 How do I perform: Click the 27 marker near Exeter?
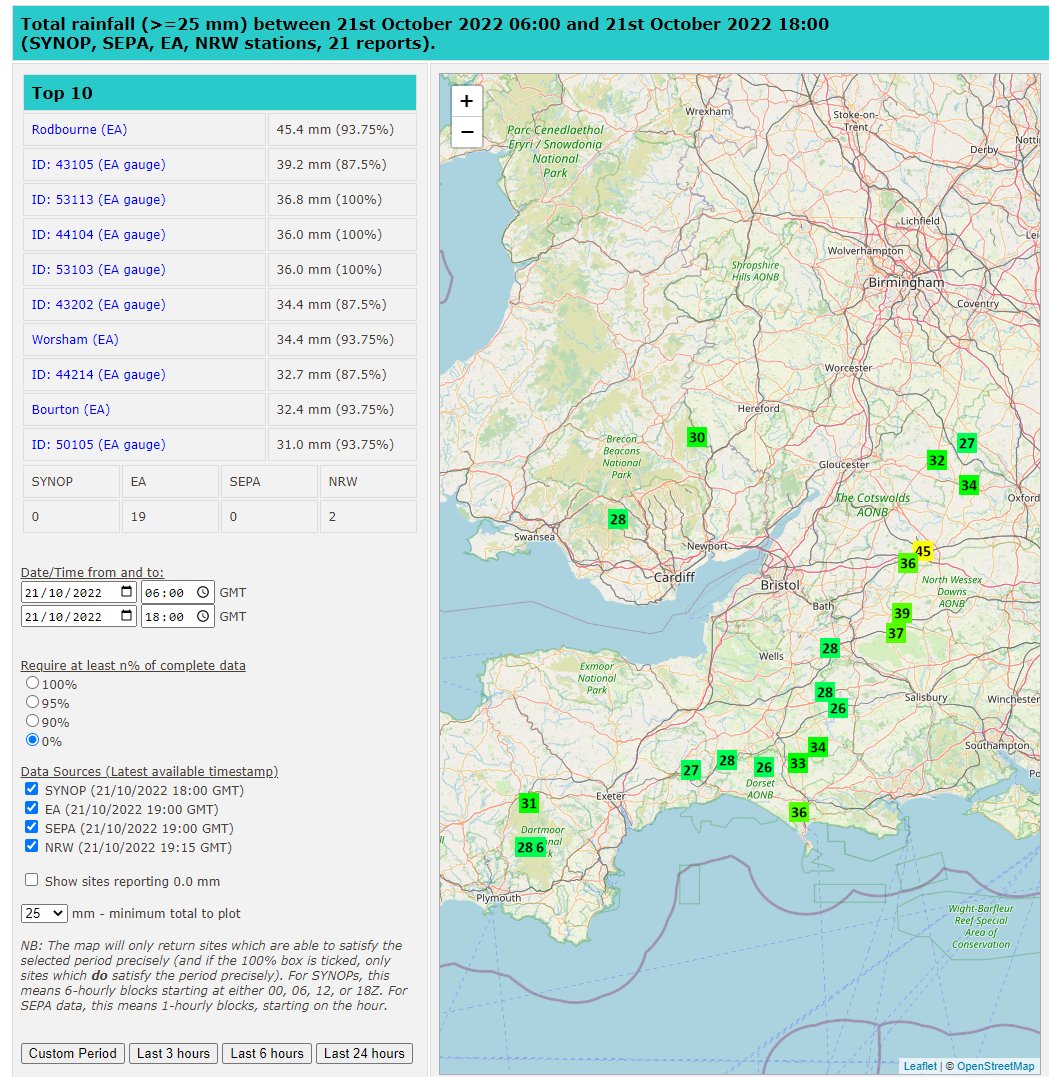point(691,771)
